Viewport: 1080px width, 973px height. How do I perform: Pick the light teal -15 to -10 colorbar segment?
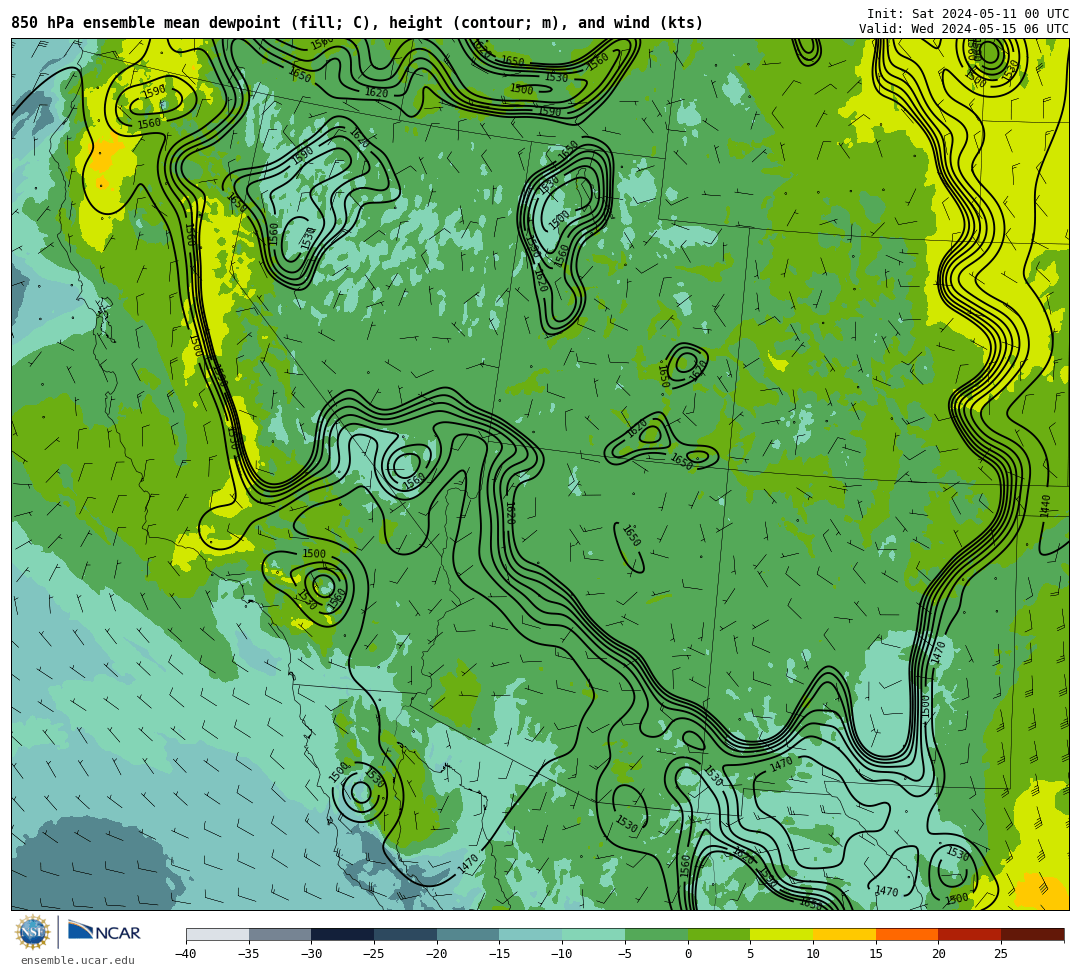(x=531, y=934)
